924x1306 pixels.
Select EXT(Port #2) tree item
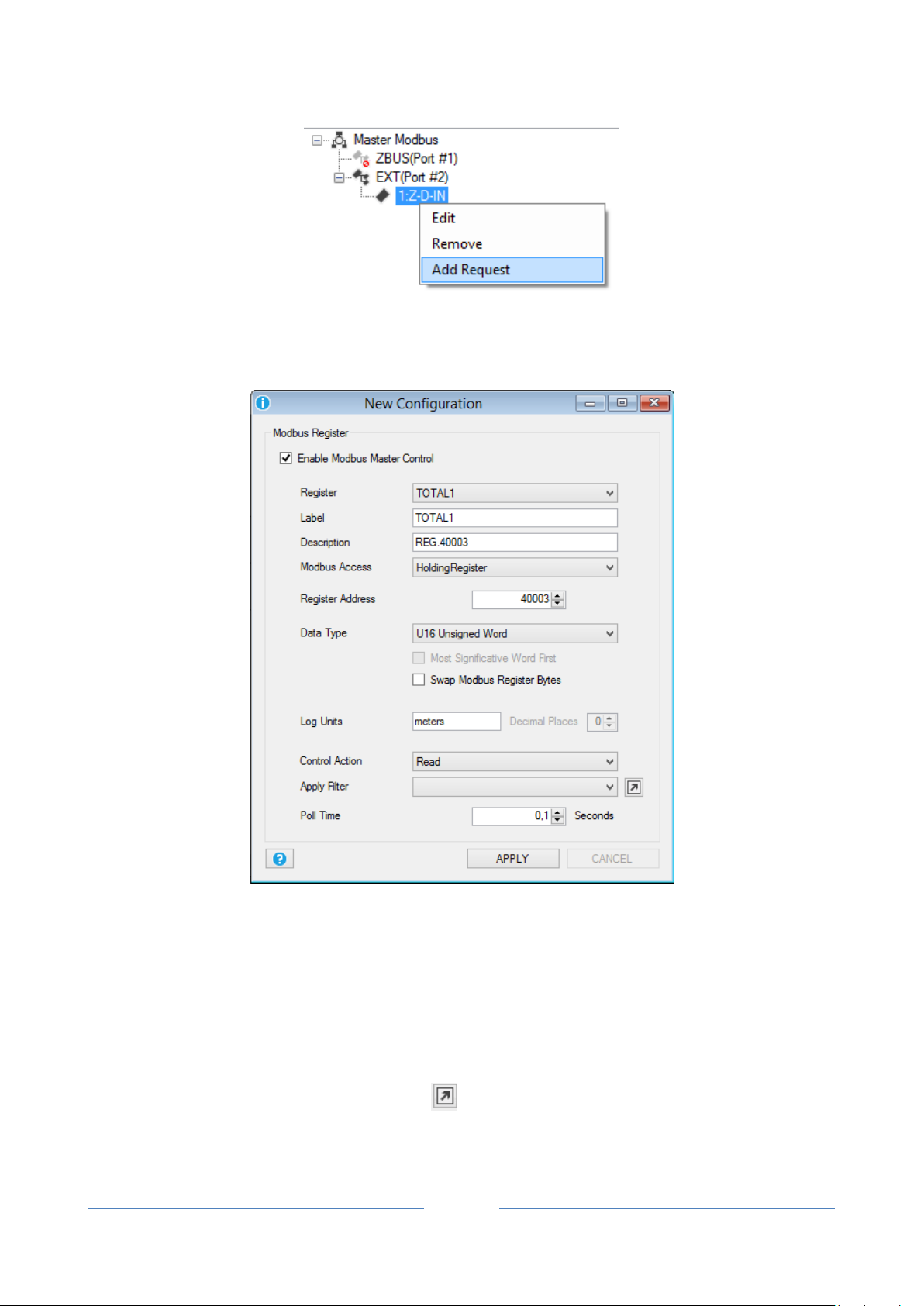[x=412, y=177]
